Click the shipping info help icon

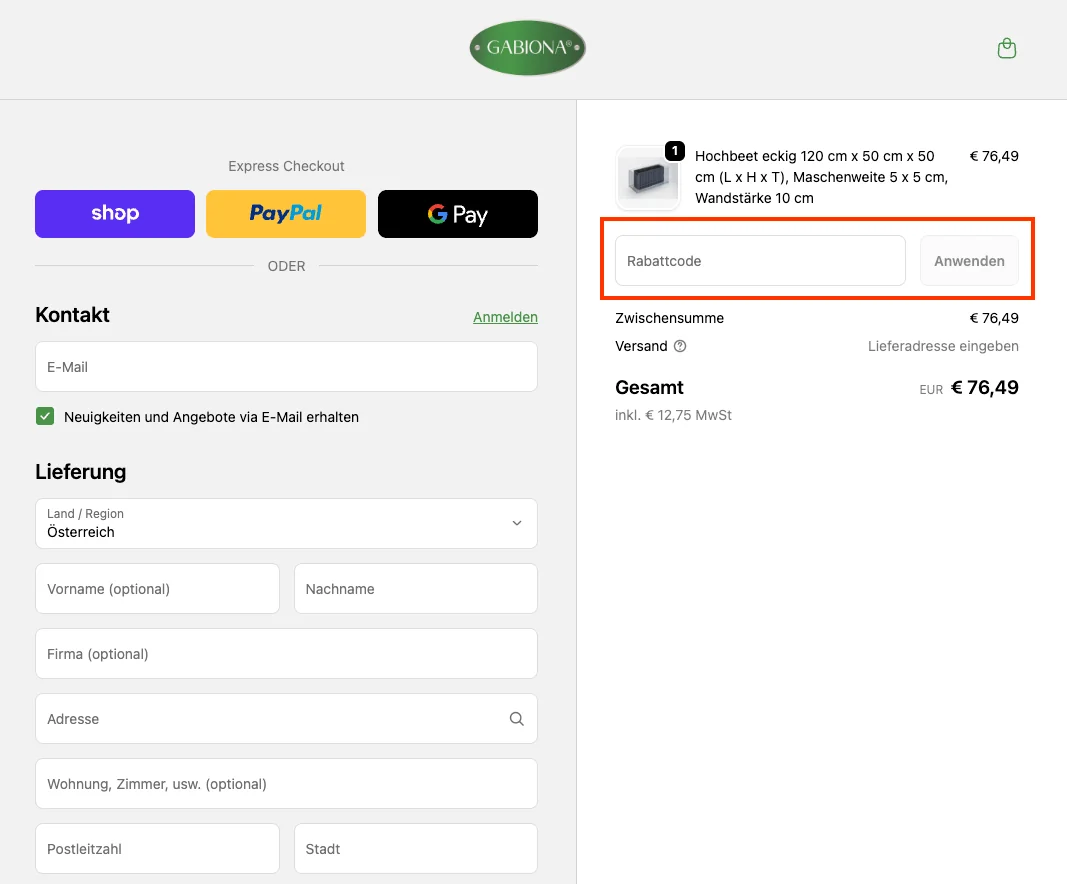tap(680, 346)
